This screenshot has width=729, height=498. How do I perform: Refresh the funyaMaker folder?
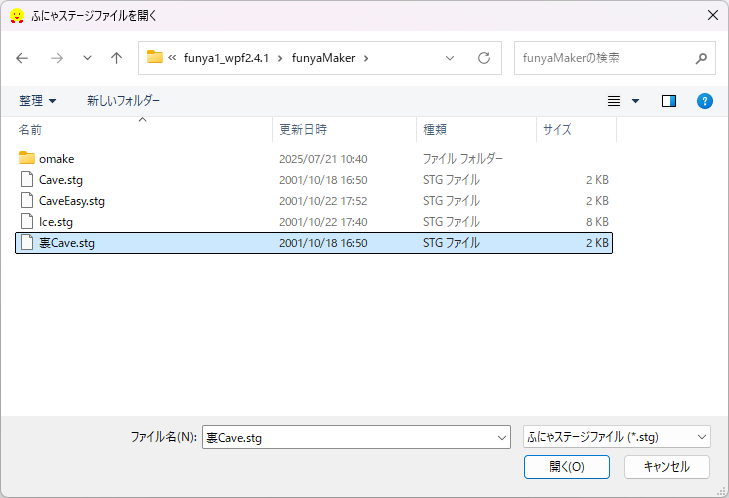484,58
